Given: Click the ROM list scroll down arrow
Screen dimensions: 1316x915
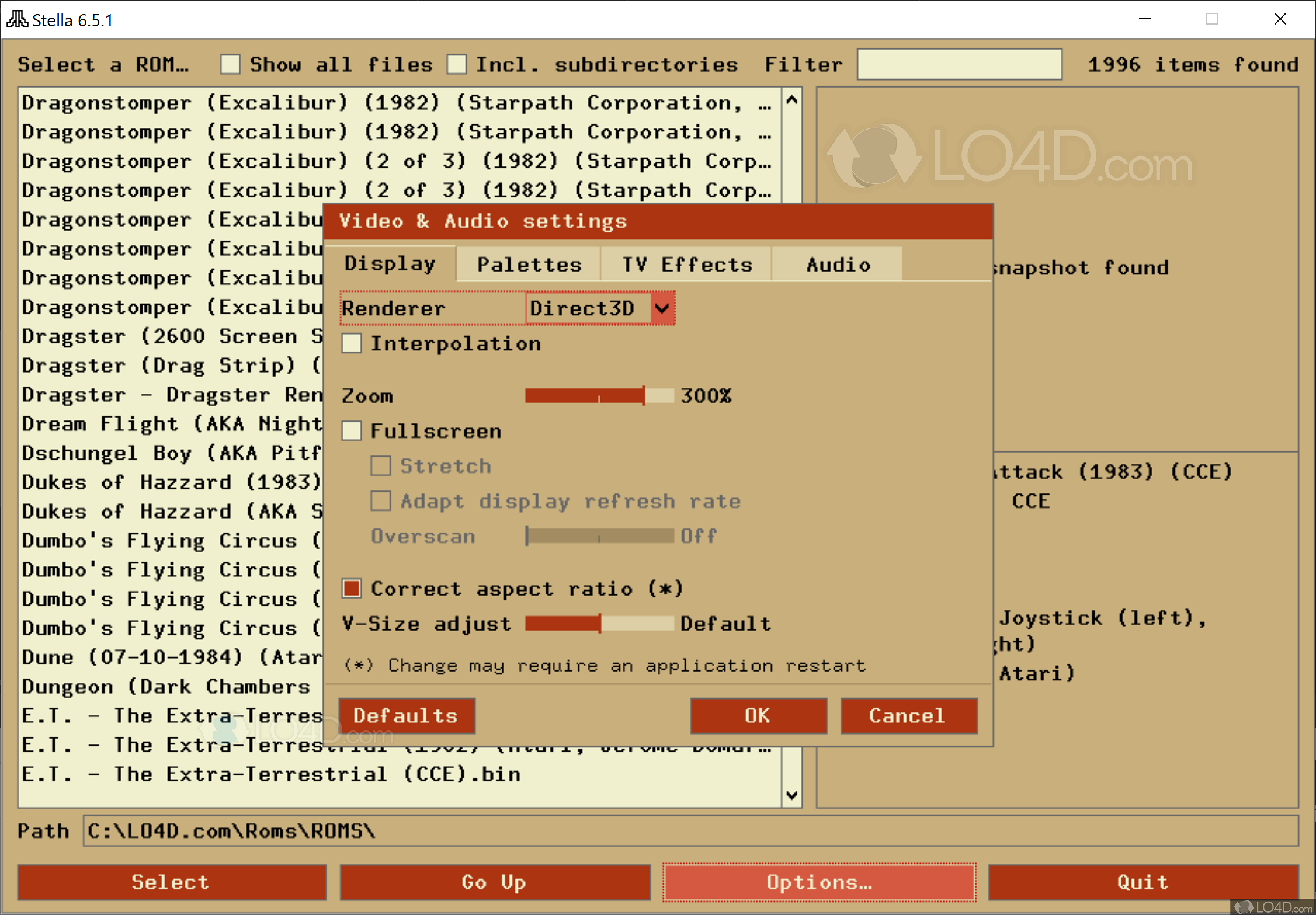Looking at the screenshot, I should point(791,795).
